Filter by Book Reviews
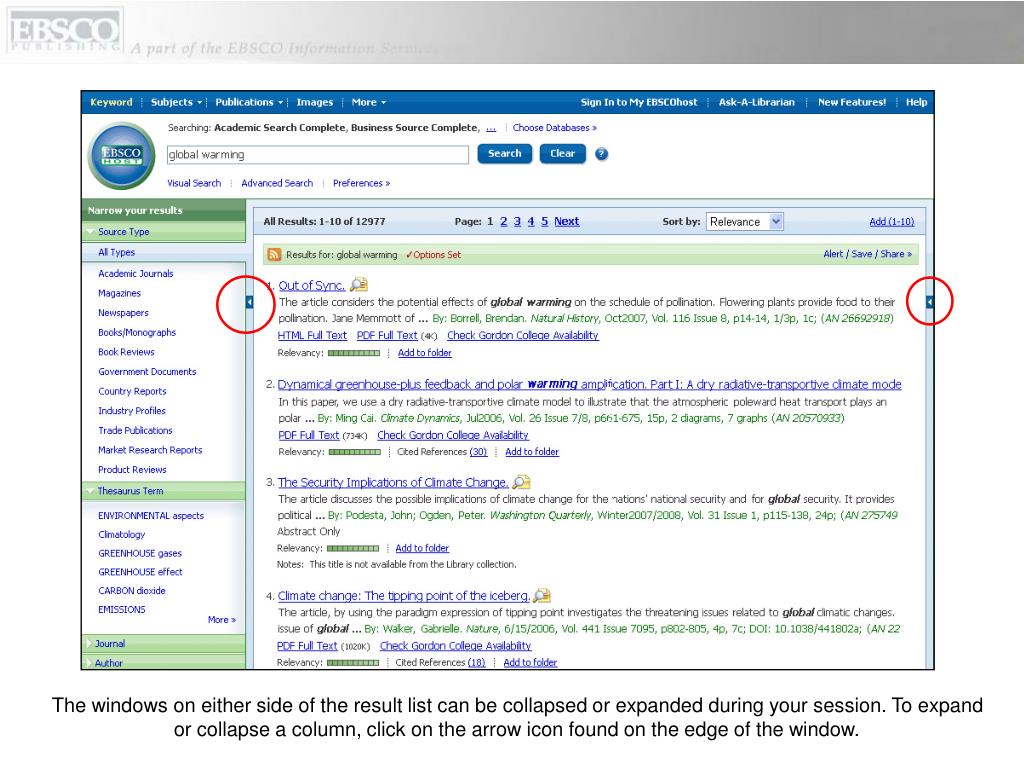This screenshot has width=1024, height=768. click(127, 352)
